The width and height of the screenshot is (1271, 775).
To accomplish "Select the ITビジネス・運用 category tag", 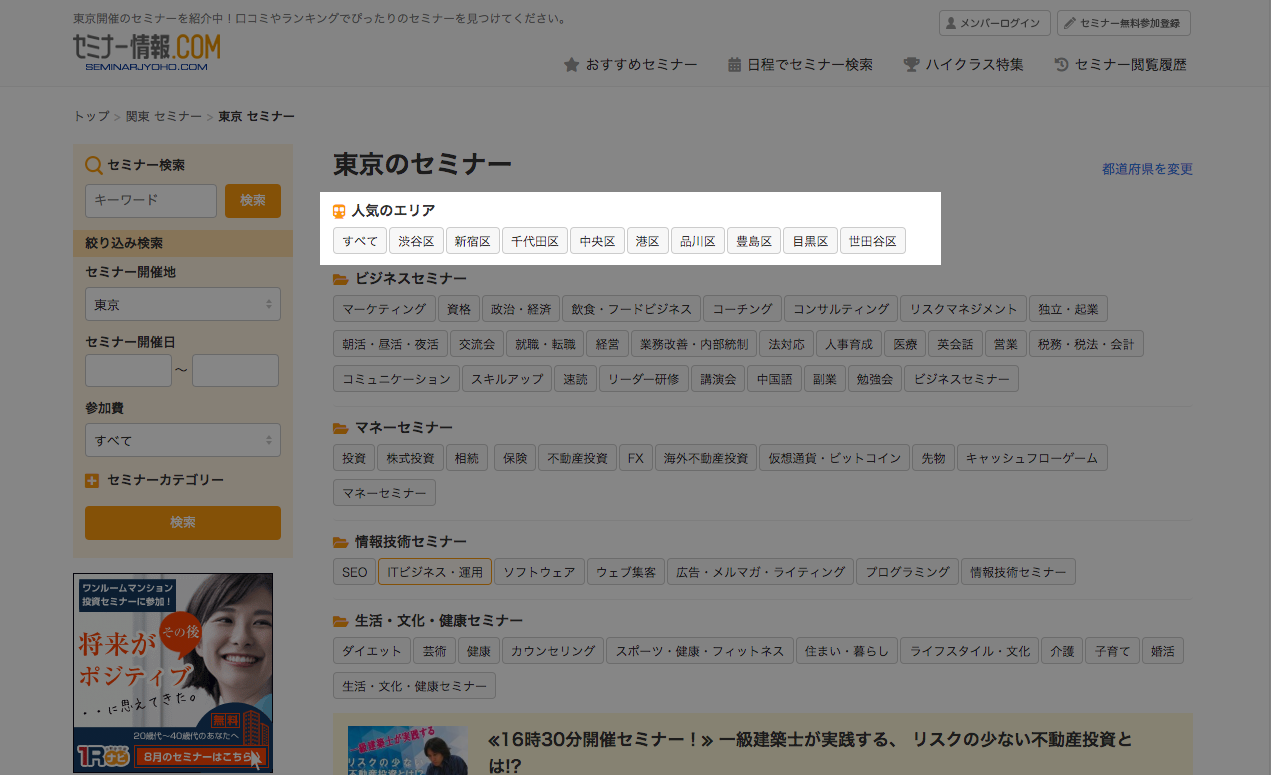I will click(x=435, y=572).
